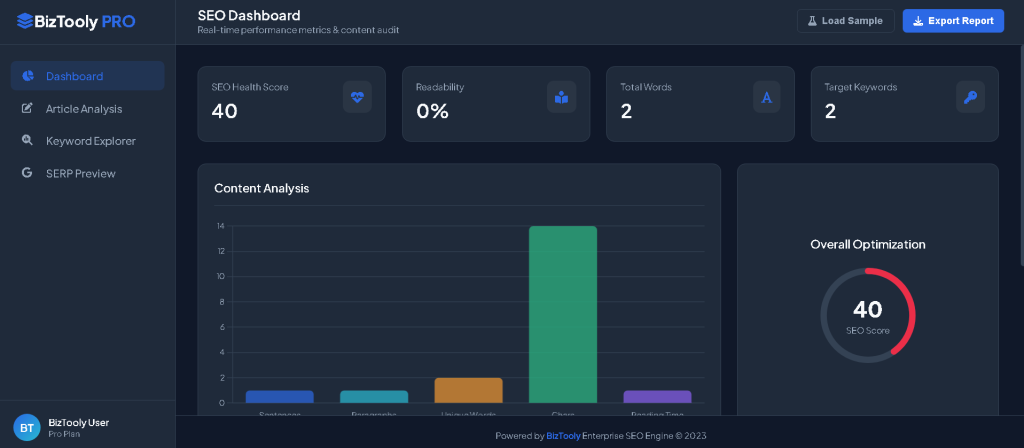Click the Real-time performance metrics subtitle
Image resolution: width=1024 pixels, height=448 pixels.
298,30
